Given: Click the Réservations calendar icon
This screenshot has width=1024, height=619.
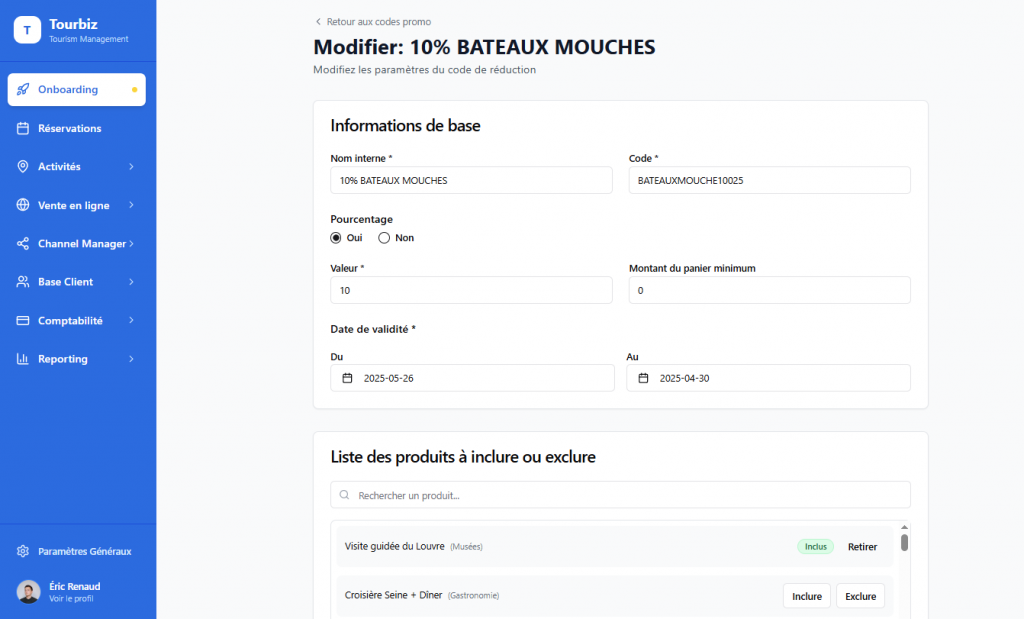Looking at the screenshot, I should pyautogui.click(x=23, y=128).
